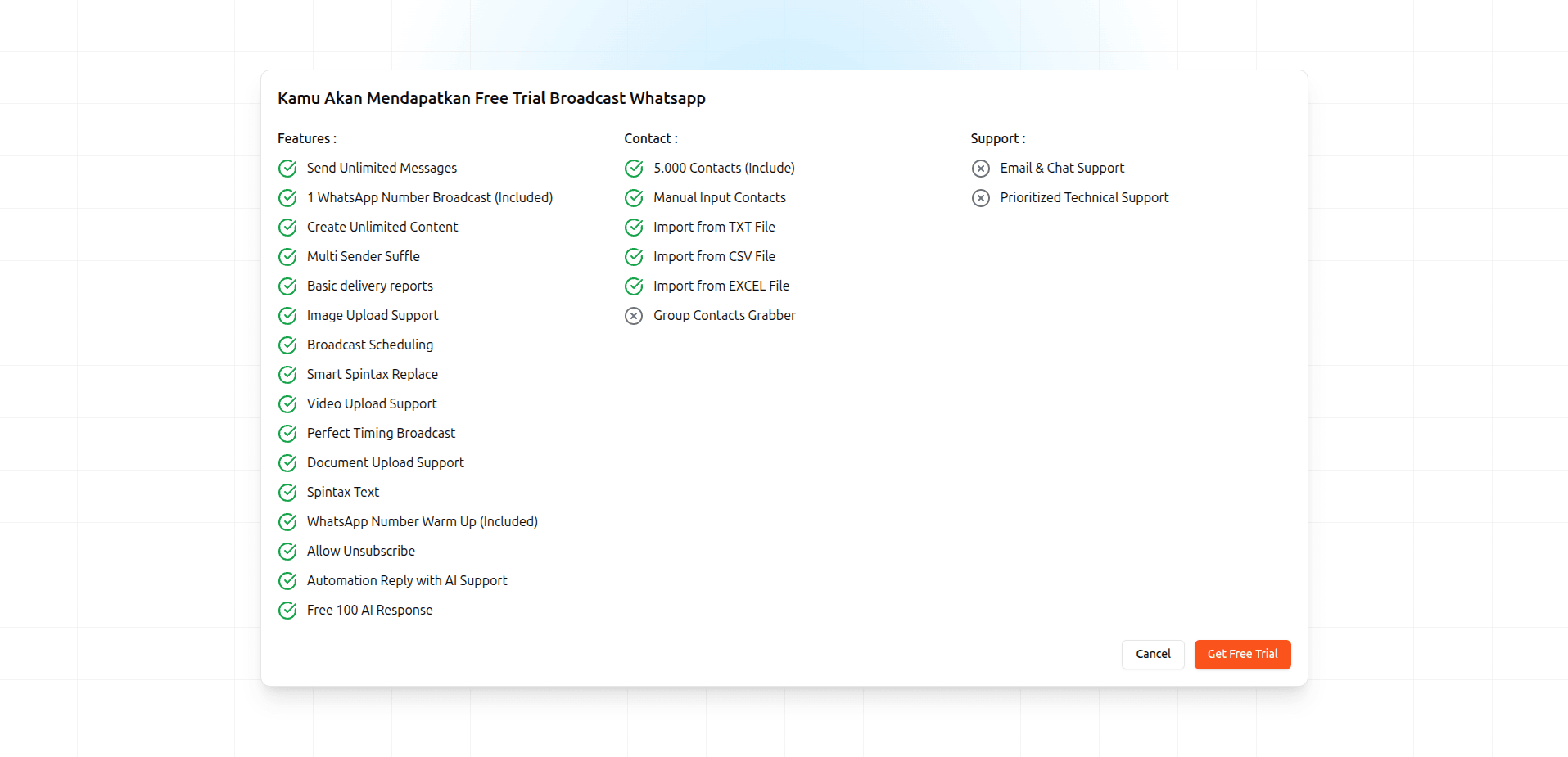Click check icon next to 5.000 Contacts

tap(634, 169)
